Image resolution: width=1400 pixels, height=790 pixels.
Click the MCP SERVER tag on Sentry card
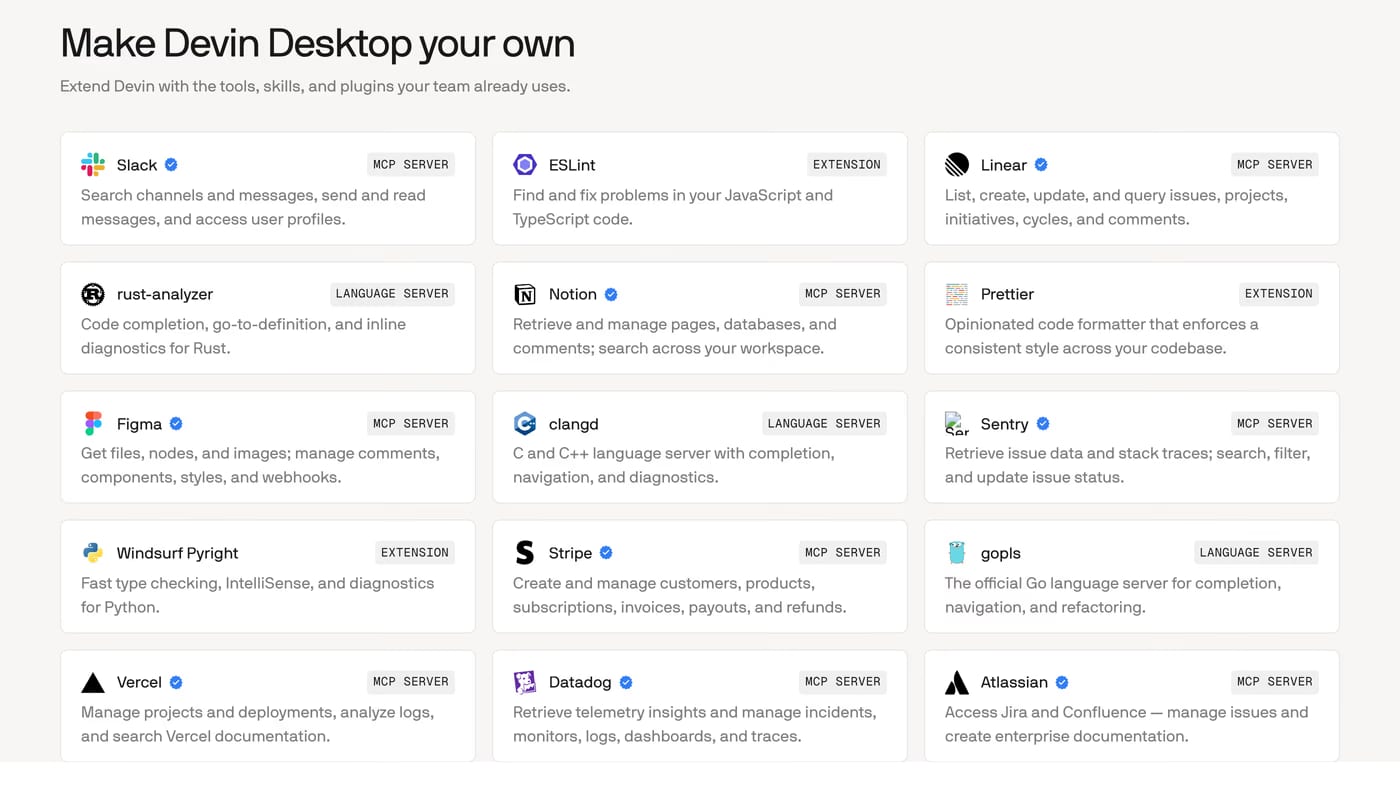pyautogui.click(x=1275, y=424)
